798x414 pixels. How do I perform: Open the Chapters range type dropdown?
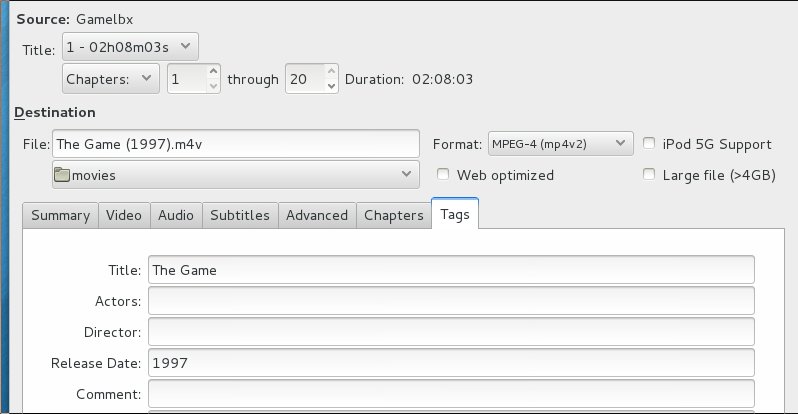(110, 79)
